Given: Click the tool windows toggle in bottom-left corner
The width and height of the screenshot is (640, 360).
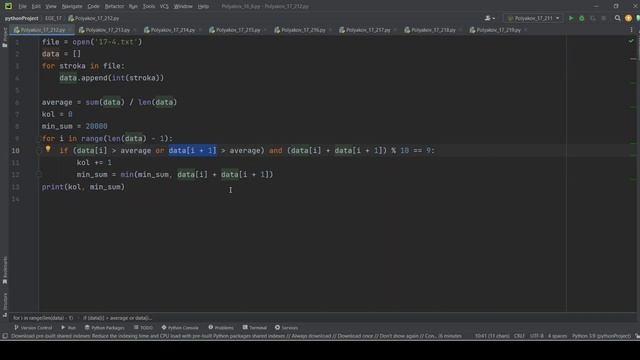Looking at the screenshot, I should click(x=5, y=336).
